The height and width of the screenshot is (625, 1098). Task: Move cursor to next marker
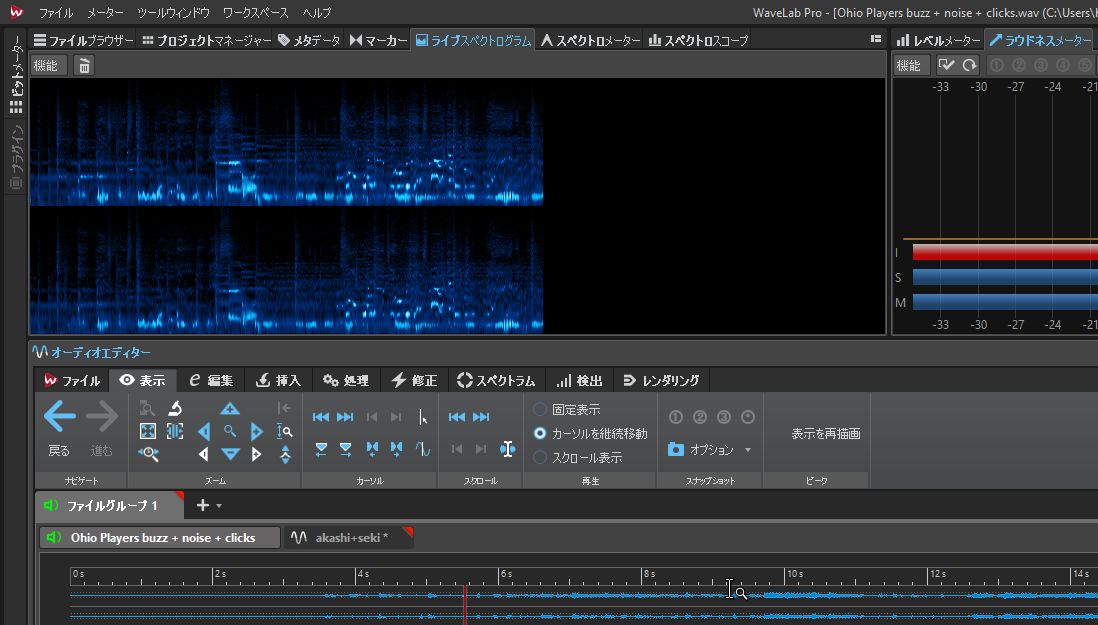click(x=346, y=449)
